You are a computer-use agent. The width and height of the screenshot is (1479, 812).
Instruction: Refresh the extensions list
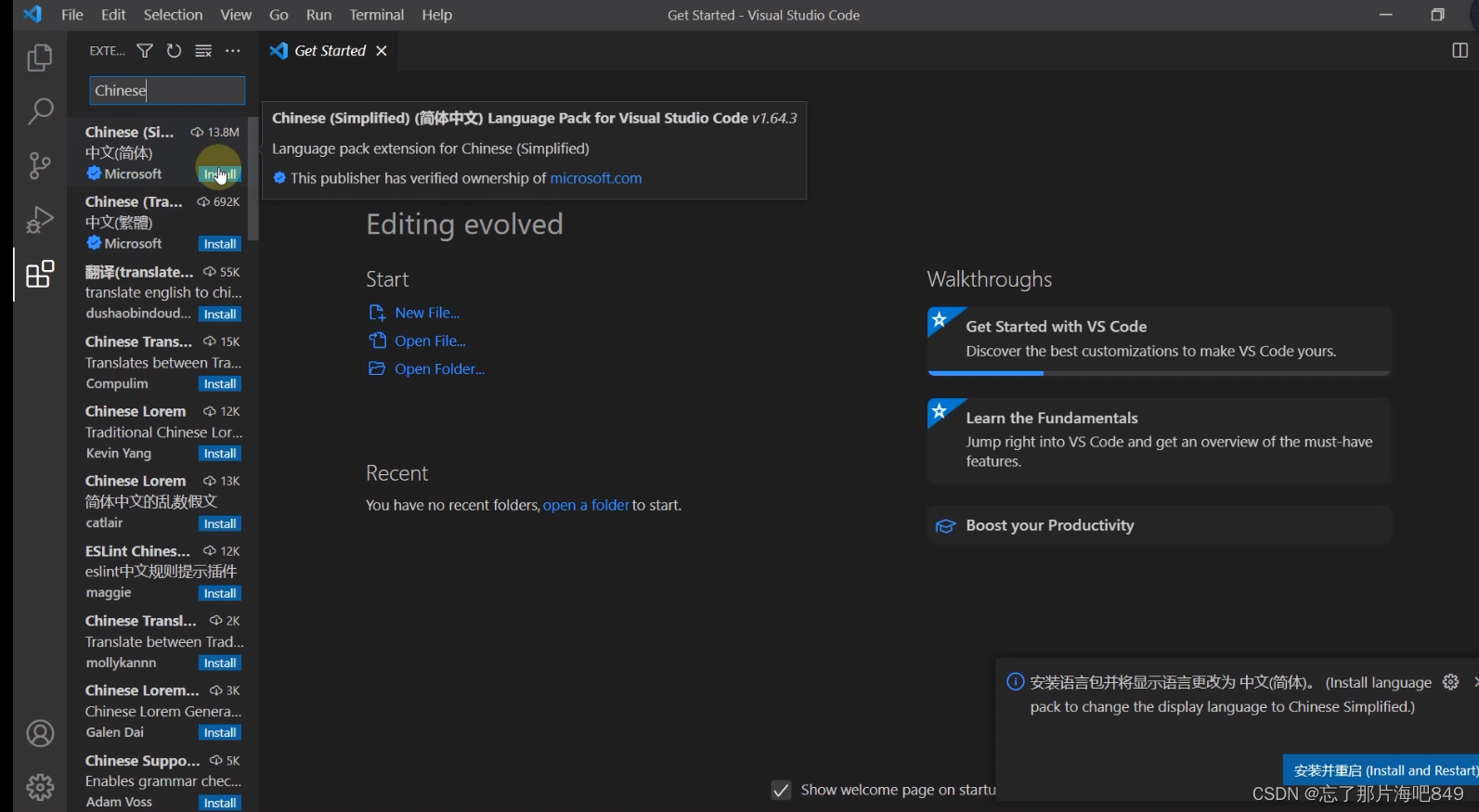(x=174, y=51)
